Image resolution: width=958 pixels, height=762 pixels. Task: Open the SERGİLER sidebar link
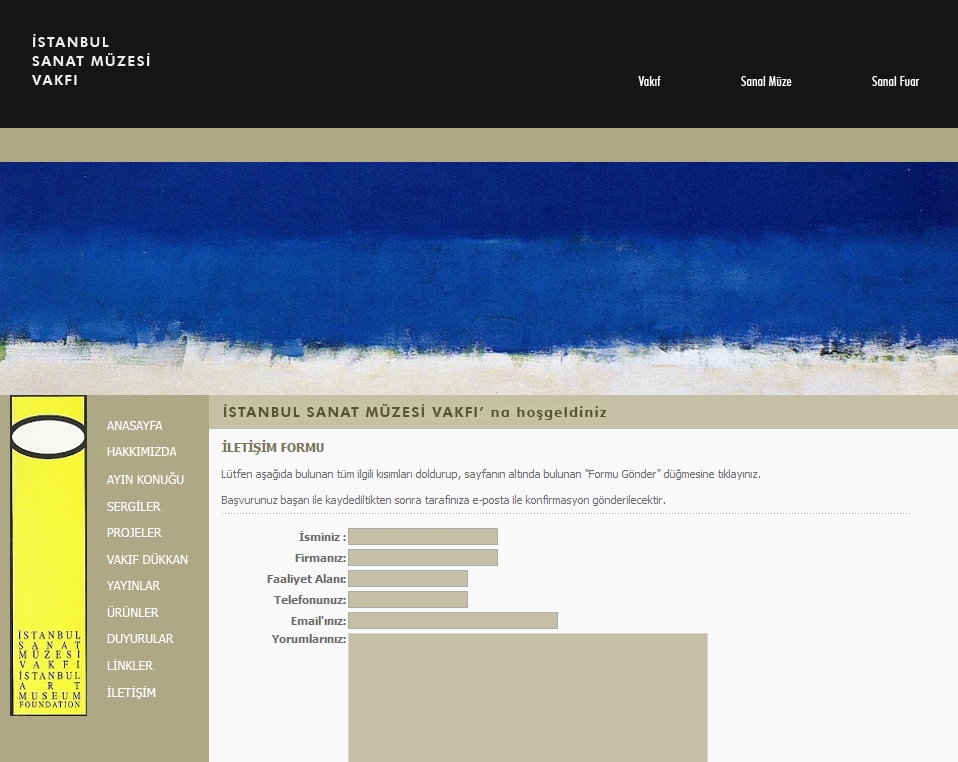tap(133, 507)
